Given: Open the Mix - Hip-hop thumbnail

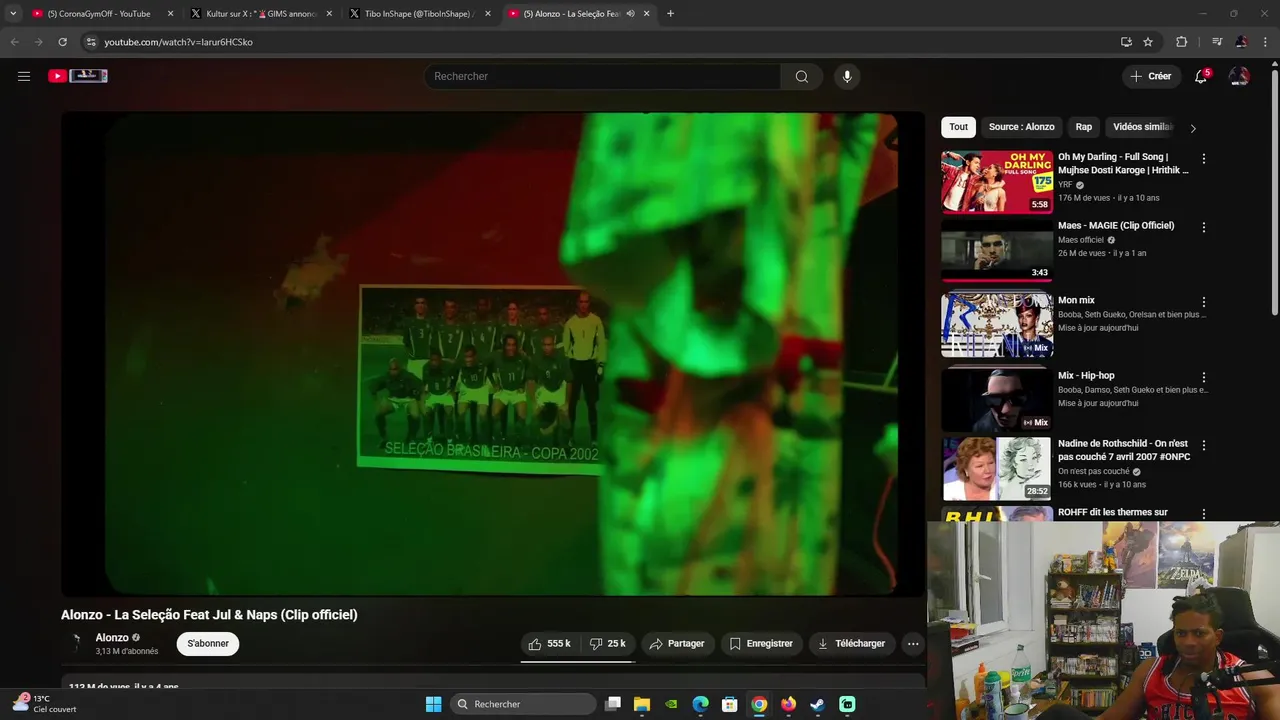Looking at the screenshot, I should click(997, 400).
